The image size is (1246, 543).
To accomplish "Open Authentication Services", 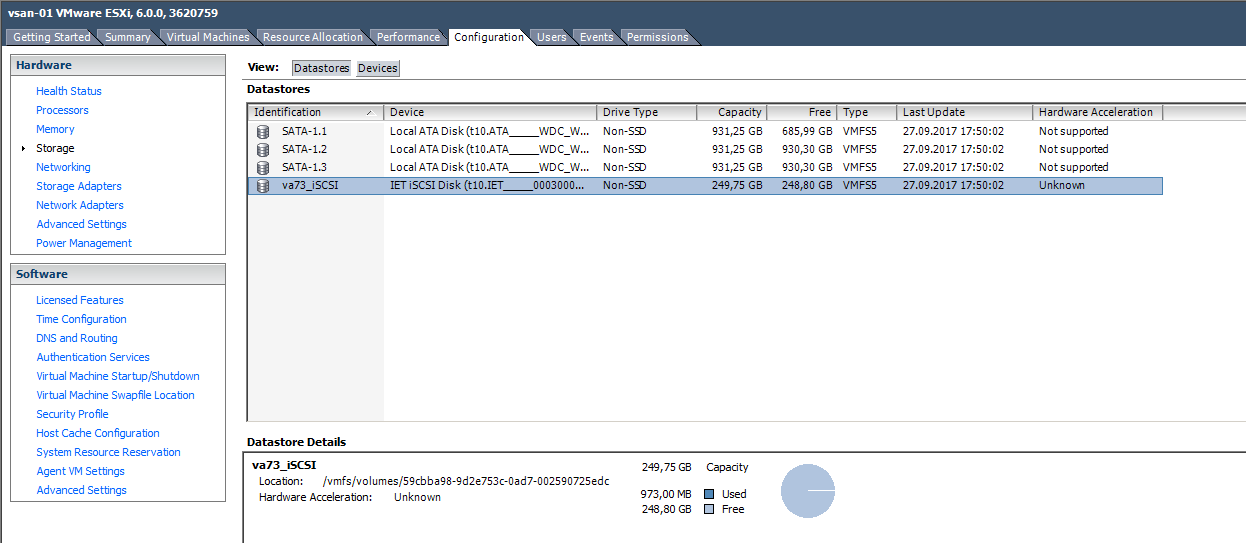I will 93,357.
